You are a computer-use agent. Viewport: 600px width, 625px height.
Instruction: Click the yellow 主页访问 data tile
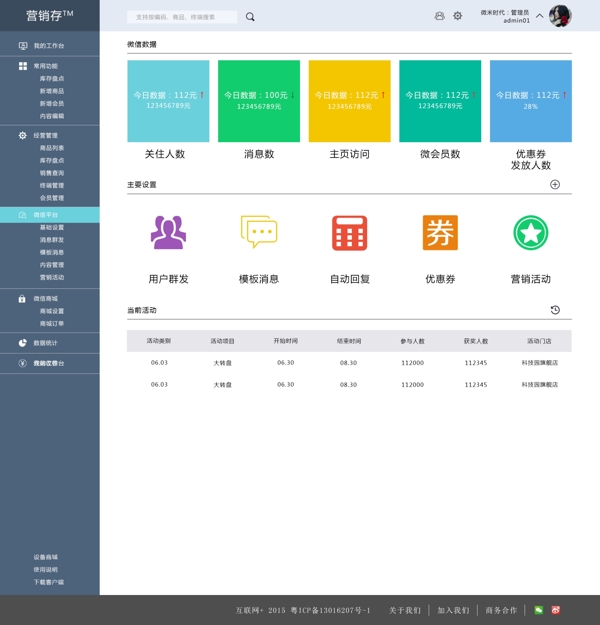click(x=350, y=101)
